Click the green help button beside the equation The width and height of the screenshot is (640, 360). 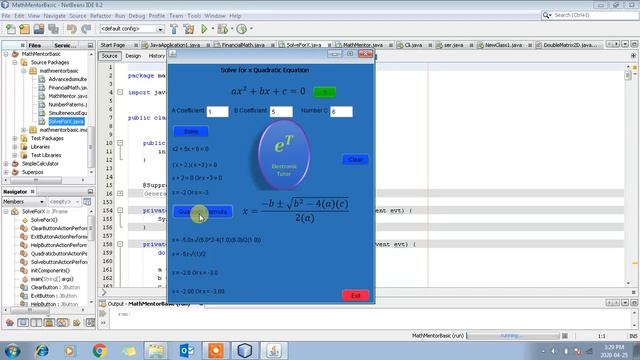[x=324, y=92]
